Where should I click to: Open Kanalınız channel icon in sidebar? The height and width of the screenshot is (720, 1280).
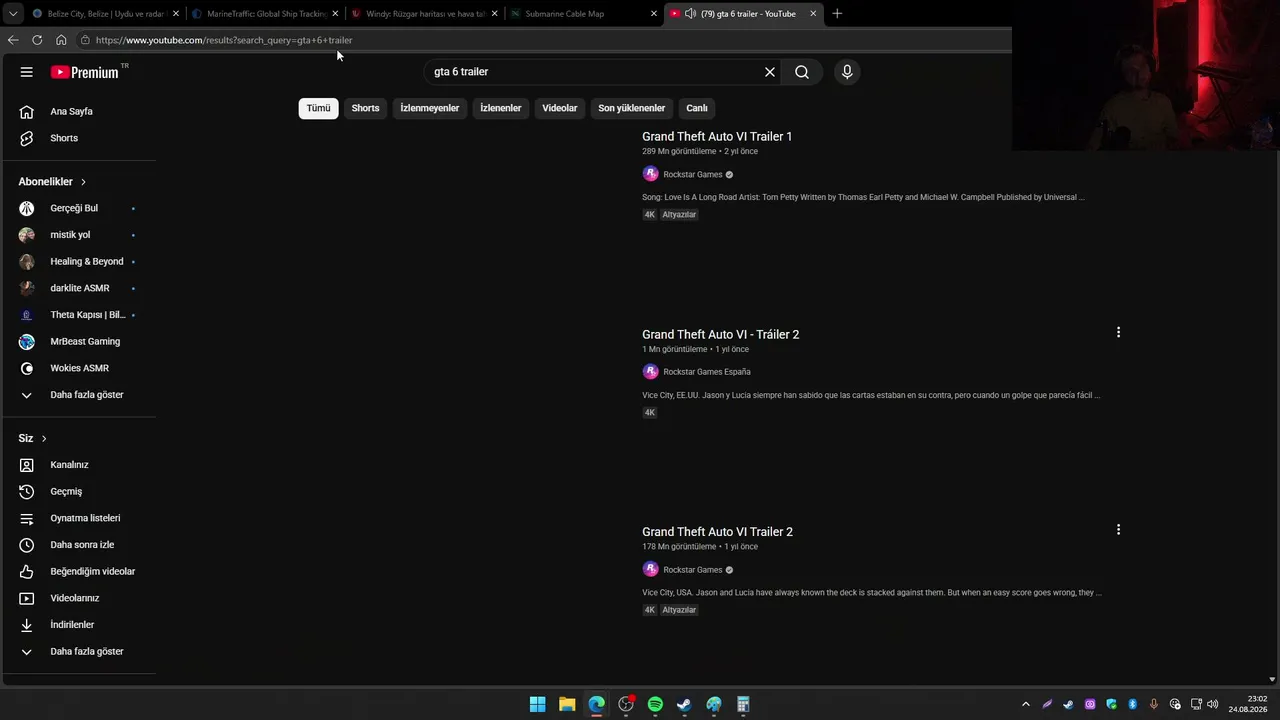click(27, 465)
